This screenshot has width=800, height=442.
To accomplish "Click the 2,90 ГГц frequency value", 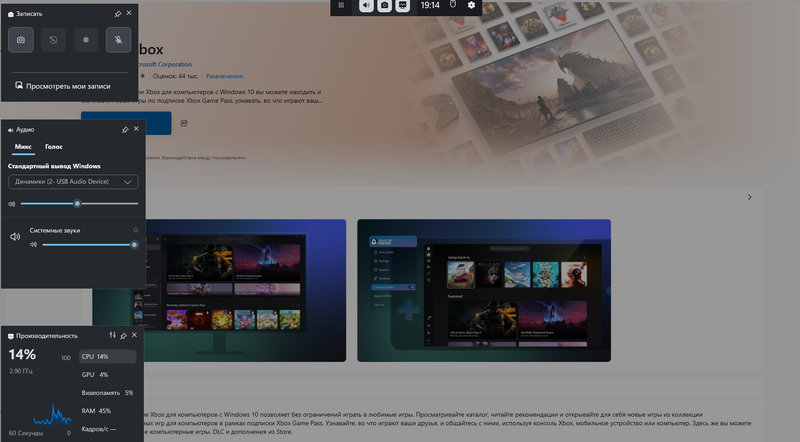I will 21,371.
